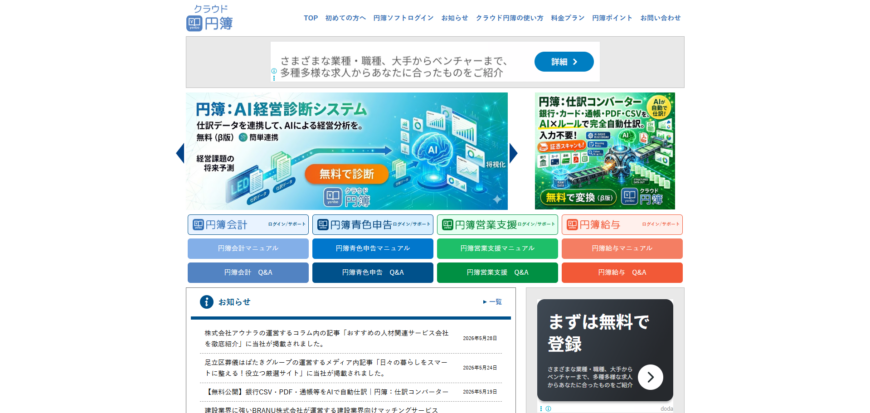The image size is (870, 413).
Task: Click 無料で診断 orange button
Action: (346, 174)
